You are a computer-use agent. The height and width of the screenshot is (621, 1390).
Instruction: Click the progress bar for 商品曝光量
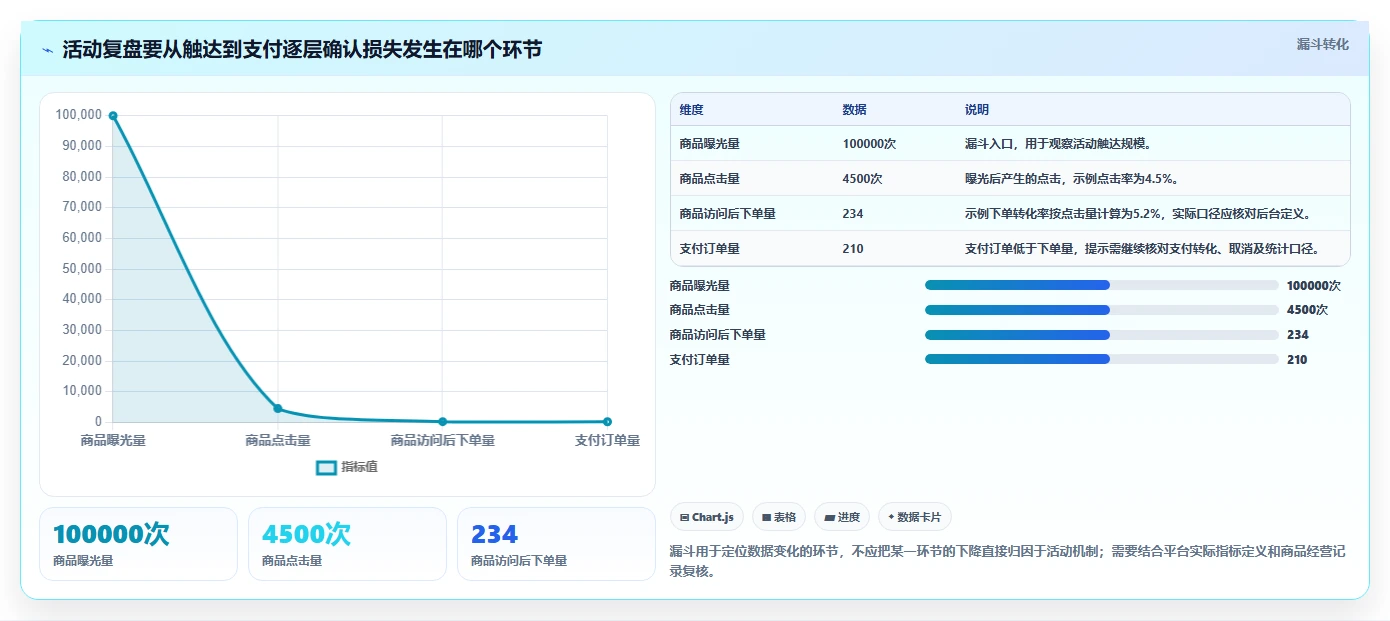point(1102,285)
